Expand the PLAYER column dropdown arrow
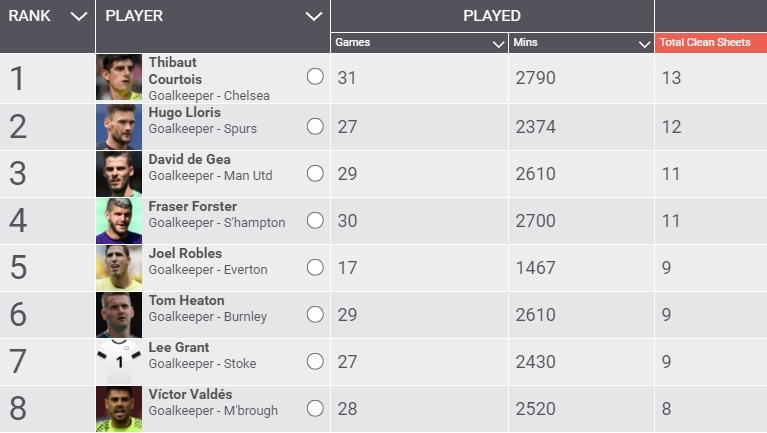 click(314, 16)
